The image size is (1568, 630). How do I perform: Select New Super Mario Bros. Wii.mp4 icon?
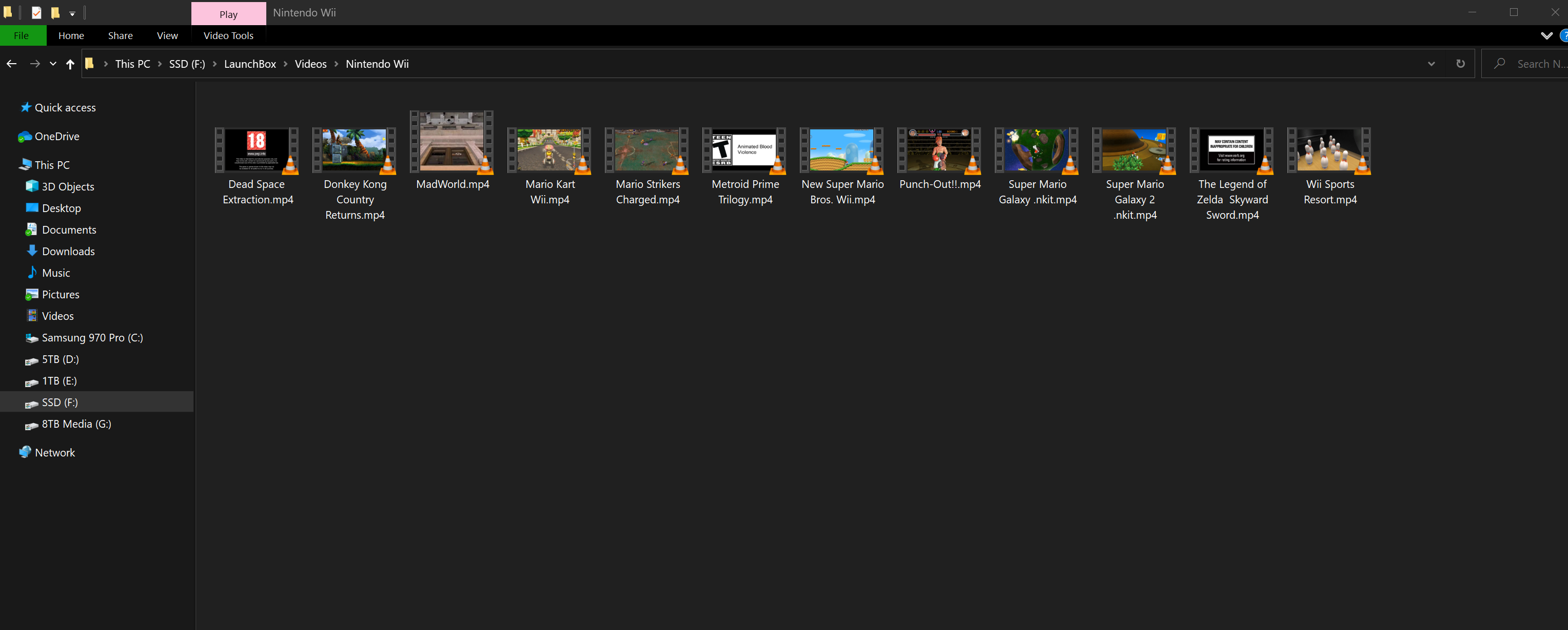tap(841, 150)
